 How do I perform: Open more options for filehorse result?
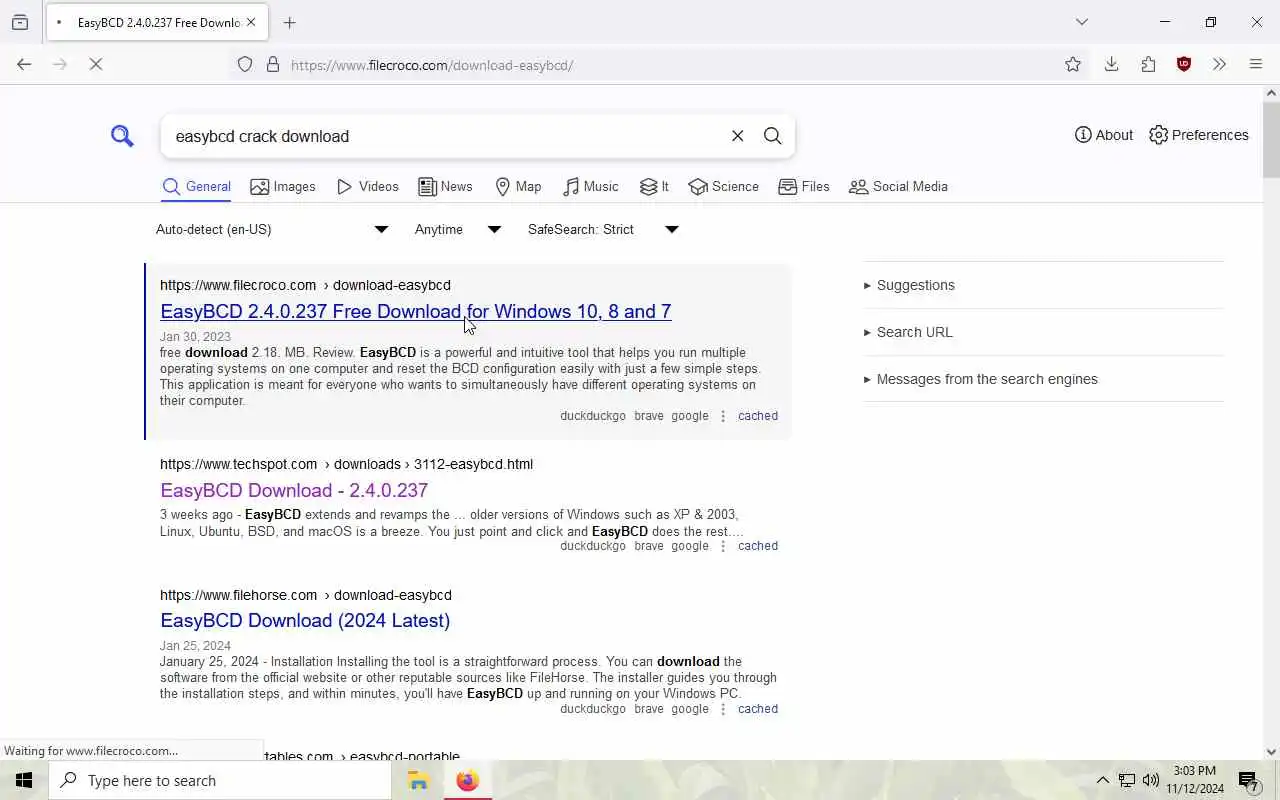click(723, 709)
